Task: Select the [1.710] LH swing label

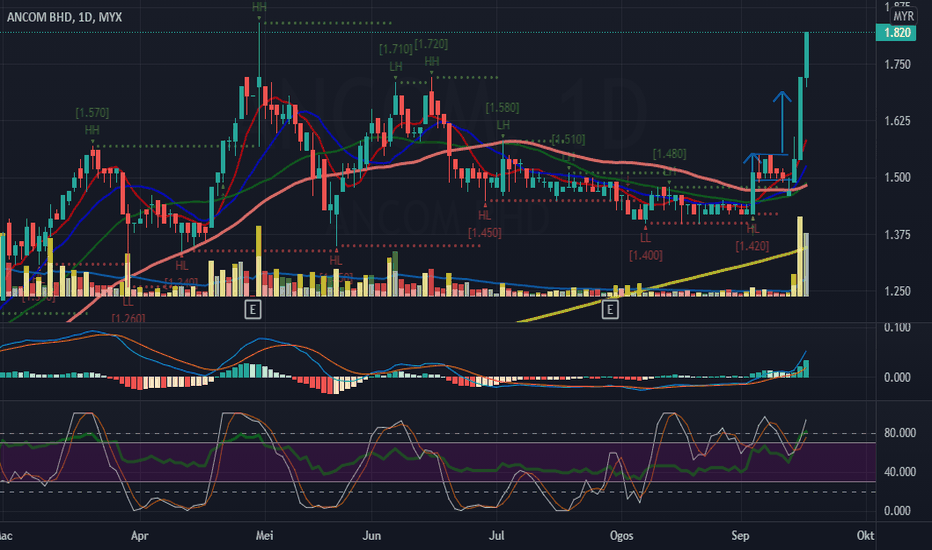Action: point(396,58)
